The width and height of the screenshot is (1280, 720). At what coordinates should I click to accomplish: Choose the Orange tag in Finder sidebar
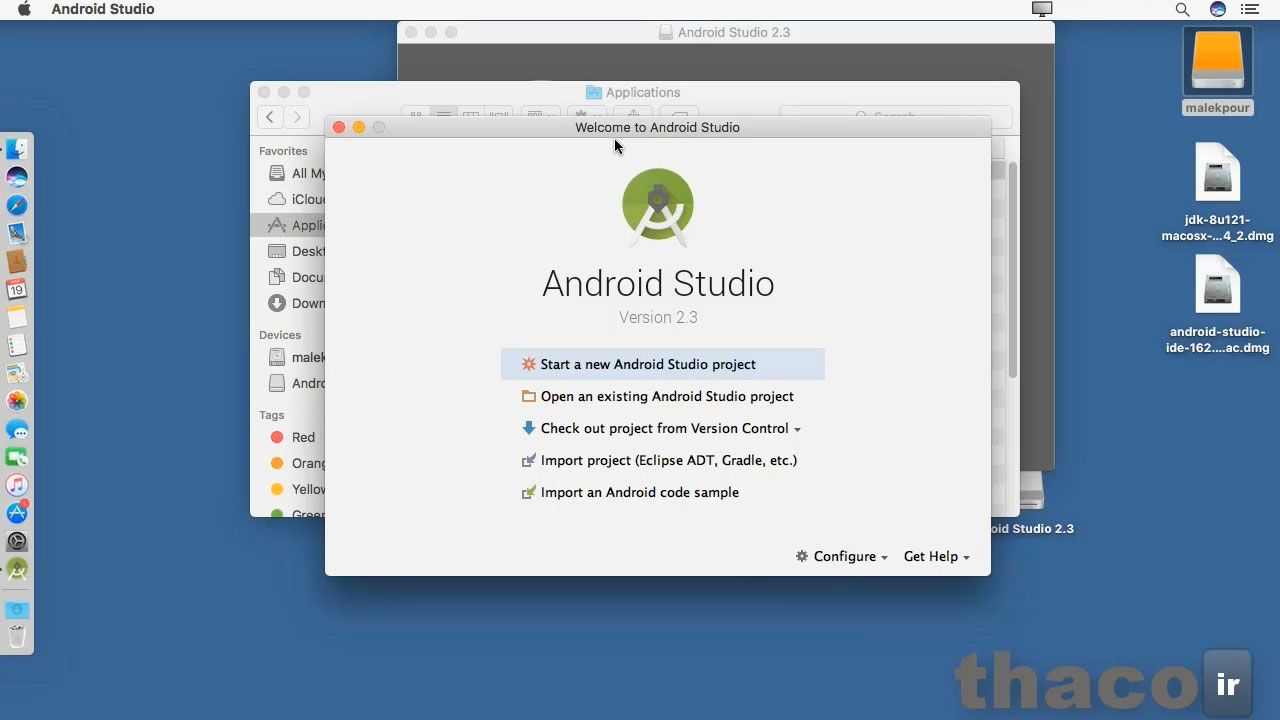[x=297, y=463]
